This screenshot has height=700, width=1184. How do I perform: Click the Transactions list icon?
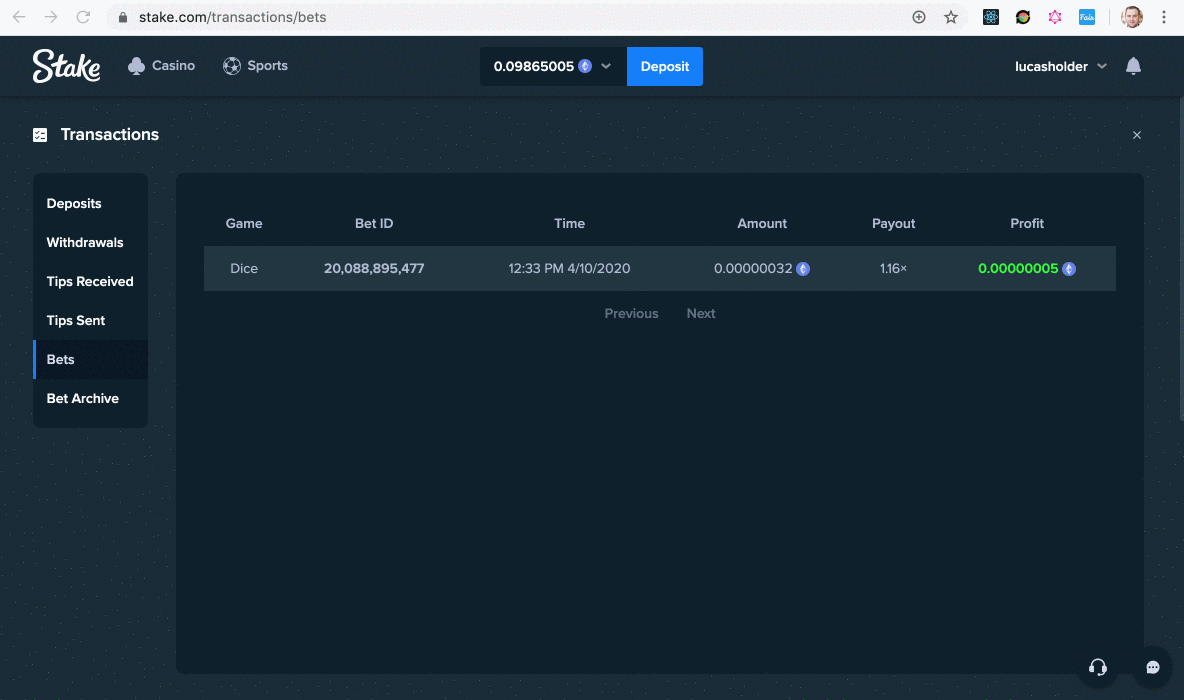(x=40, y=134)
